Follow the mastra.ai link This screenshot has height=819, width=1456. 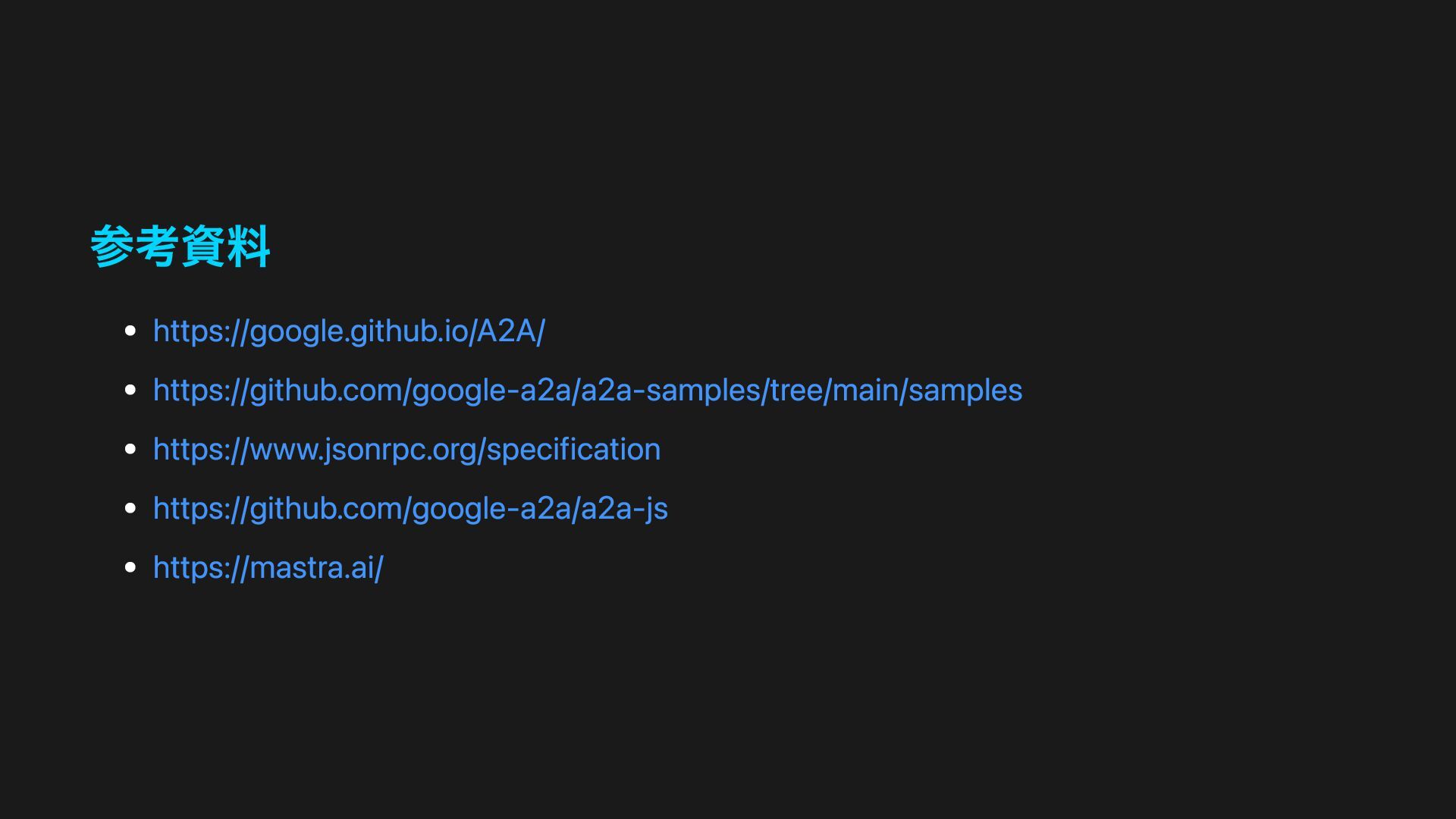tap(268, 568)
